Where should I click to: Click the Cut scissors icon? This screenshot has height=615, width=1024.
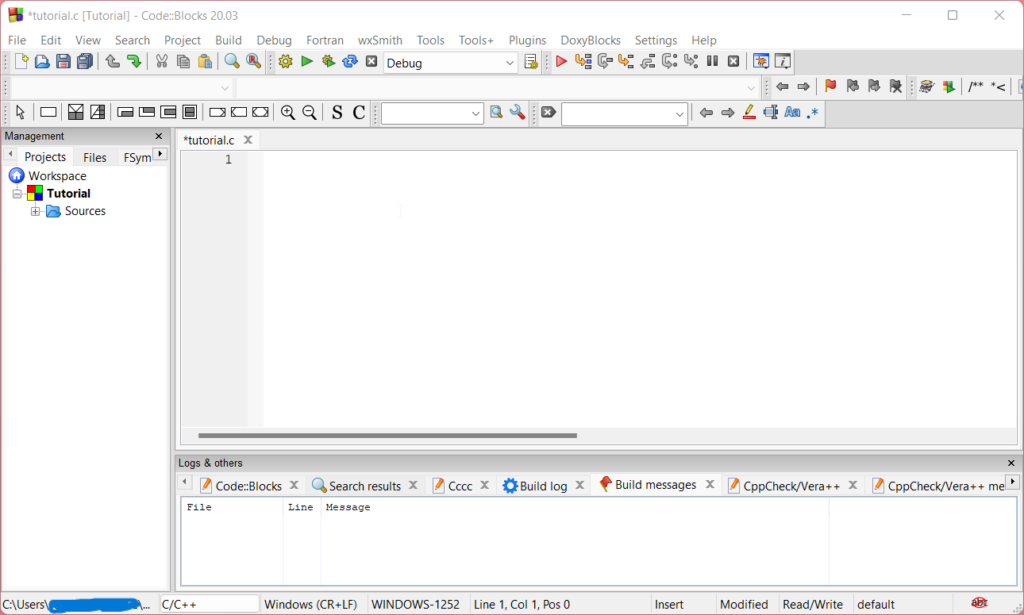pos(162,61)
